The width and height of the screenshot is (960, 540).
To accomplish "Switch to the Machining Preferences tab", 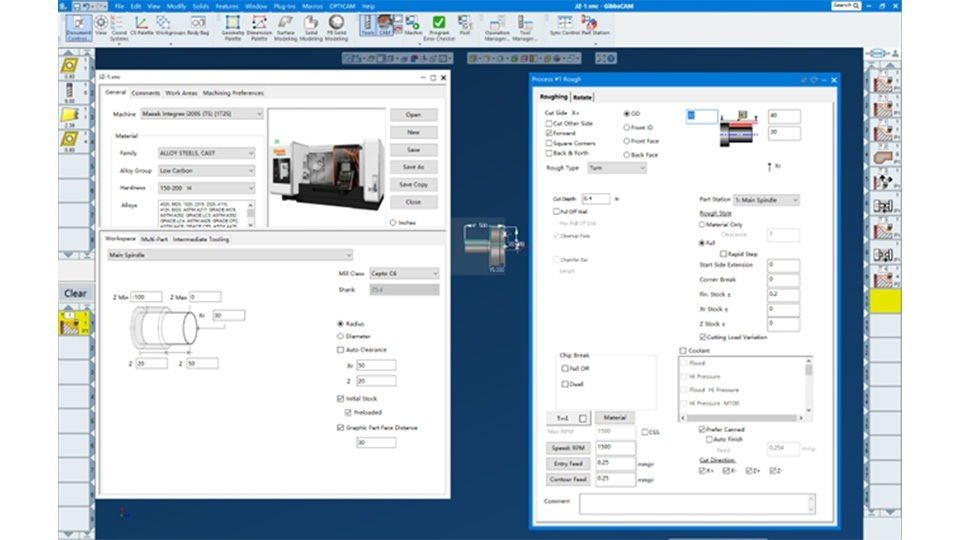I will click(x=233, y=93).
